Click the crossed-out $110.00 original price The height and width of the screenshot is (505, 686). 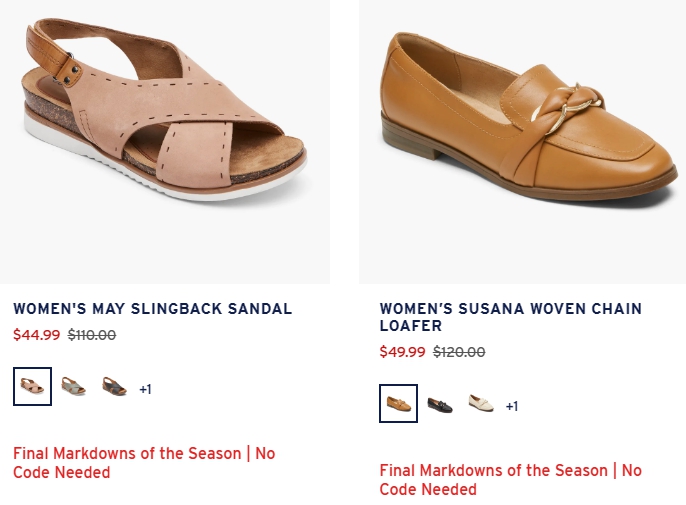tap(92, 335)
